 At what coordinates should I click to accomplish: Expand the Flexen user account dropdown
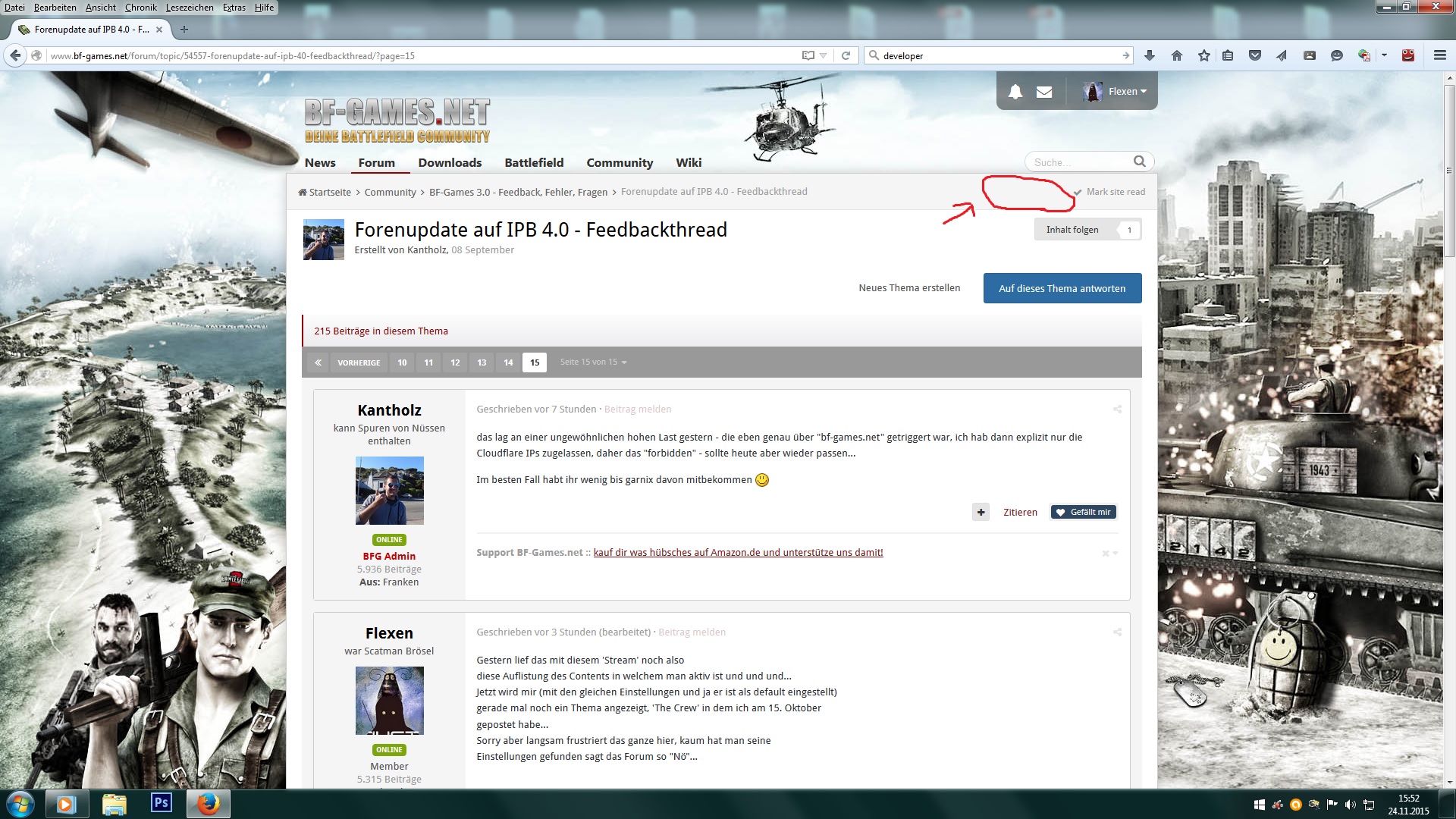pos(1115,92)
